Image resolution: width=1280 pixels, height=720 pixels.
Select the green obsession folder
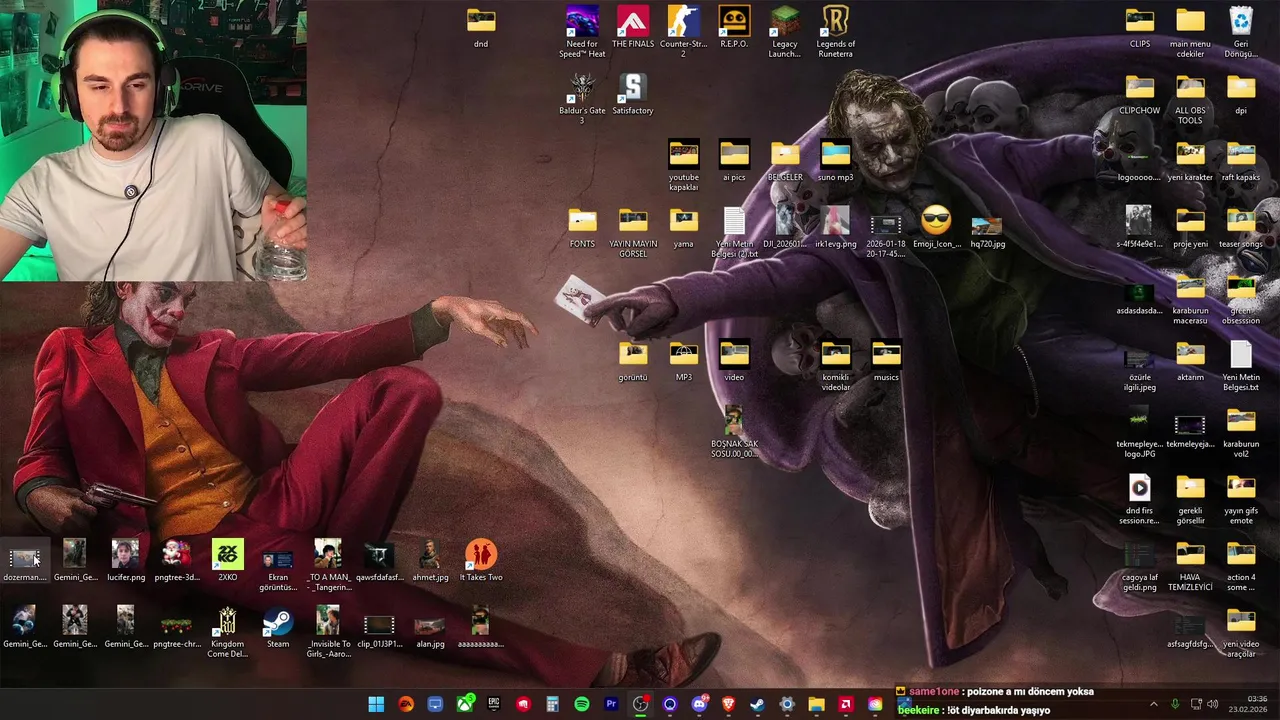(1241, 299)
